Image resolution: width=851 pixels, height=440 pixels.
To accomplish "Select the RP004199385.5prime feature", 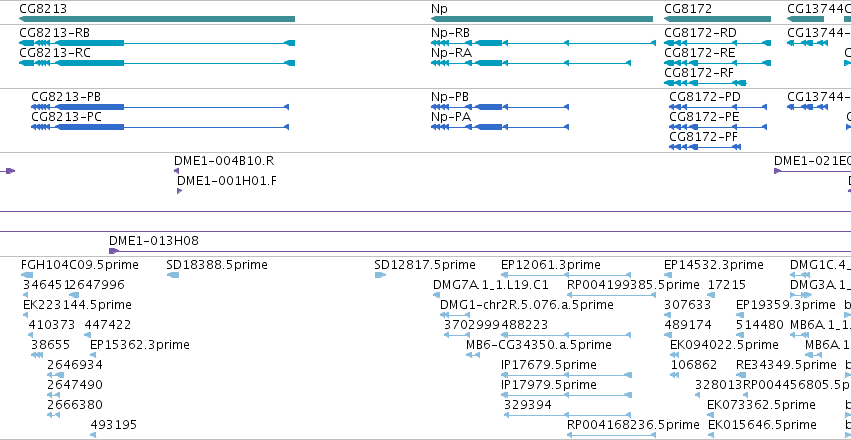I will click(612, 295).
